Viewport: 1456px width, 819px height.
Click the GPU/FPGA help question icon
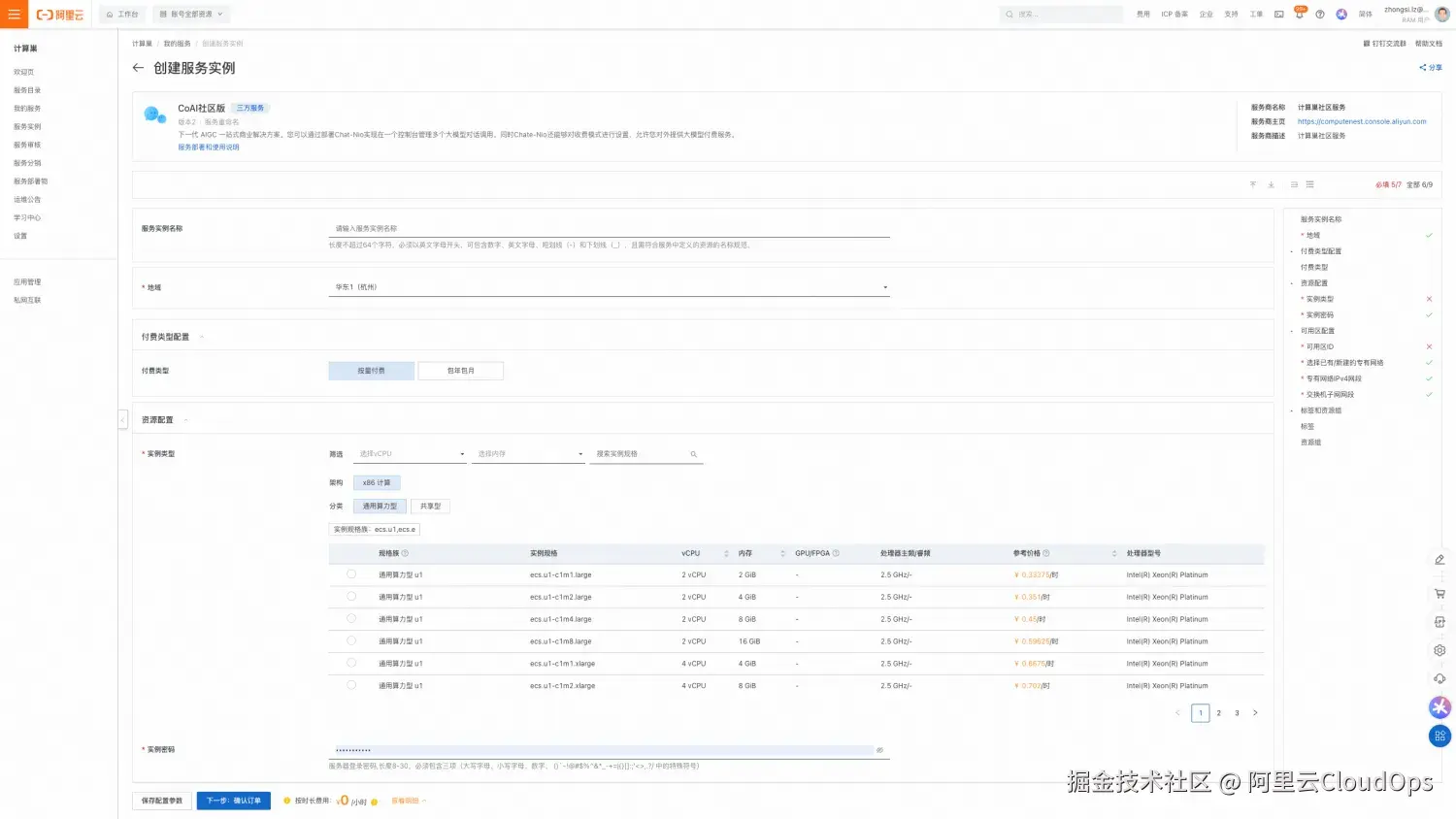836,553
